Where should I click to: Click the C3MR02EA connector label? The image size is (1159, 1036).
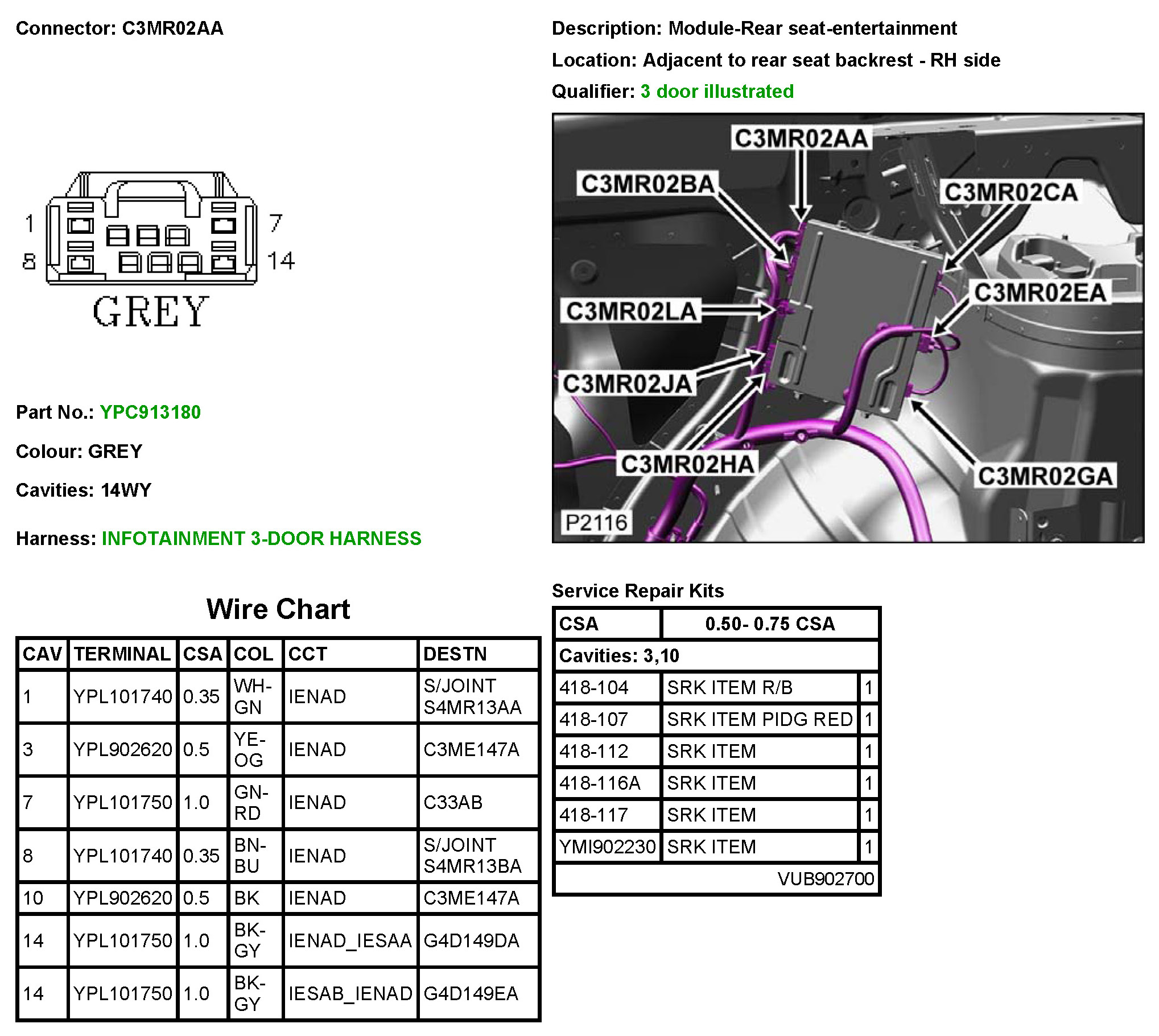1040,293
